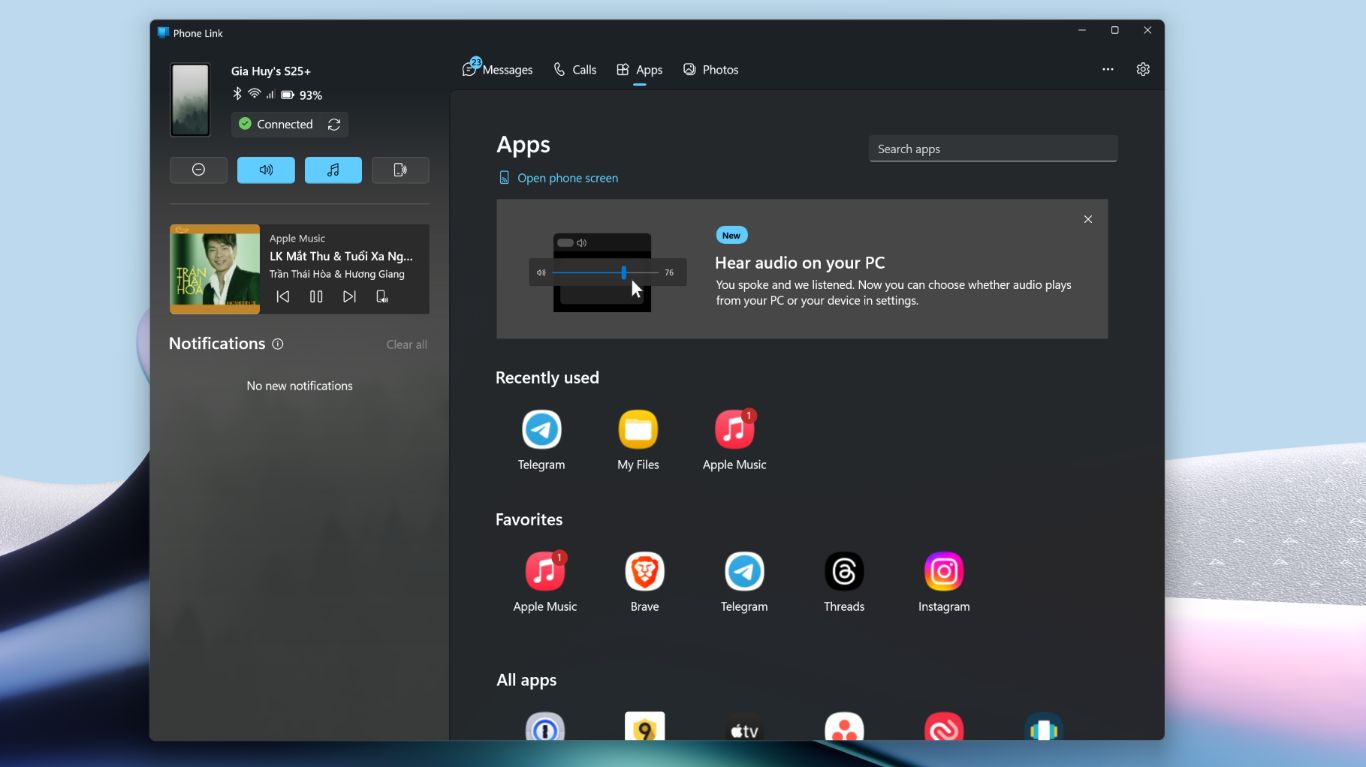This screenshot has height=767, width=1366.
Task: Open Brave from Favorites
Action: [644, 572]
